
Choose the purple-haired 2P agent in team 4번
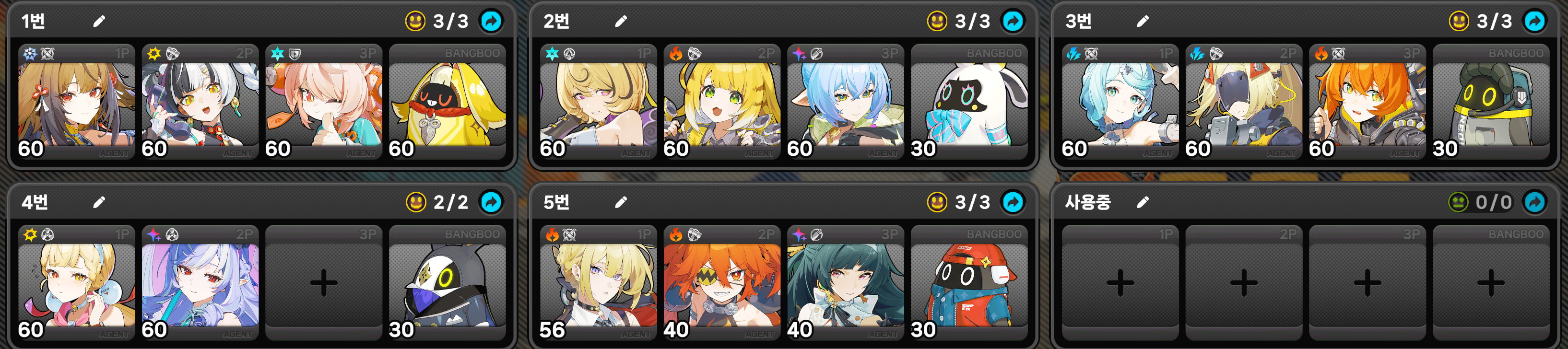click(200, 283)
